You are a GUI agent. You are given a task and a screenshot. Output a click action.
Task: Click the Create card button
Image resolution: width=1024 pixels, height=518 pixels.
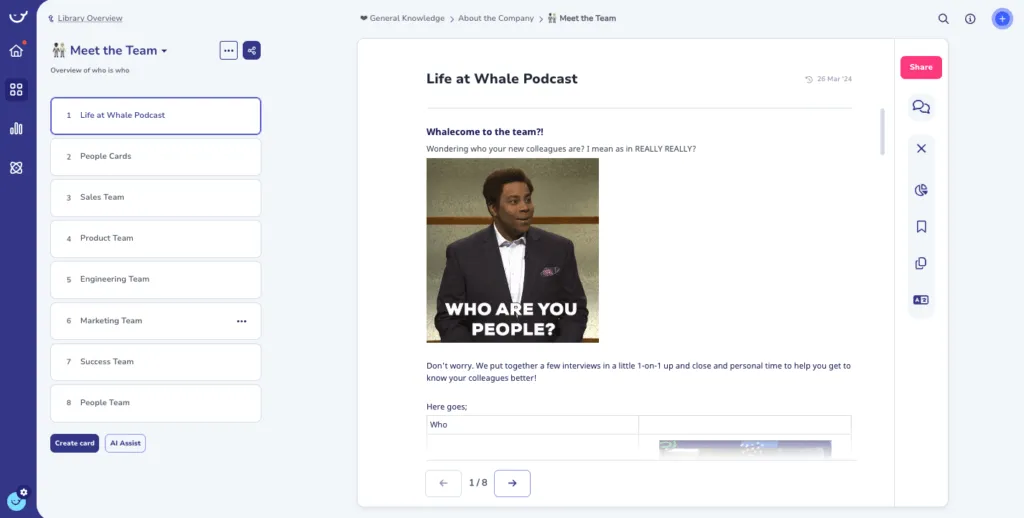74,443
